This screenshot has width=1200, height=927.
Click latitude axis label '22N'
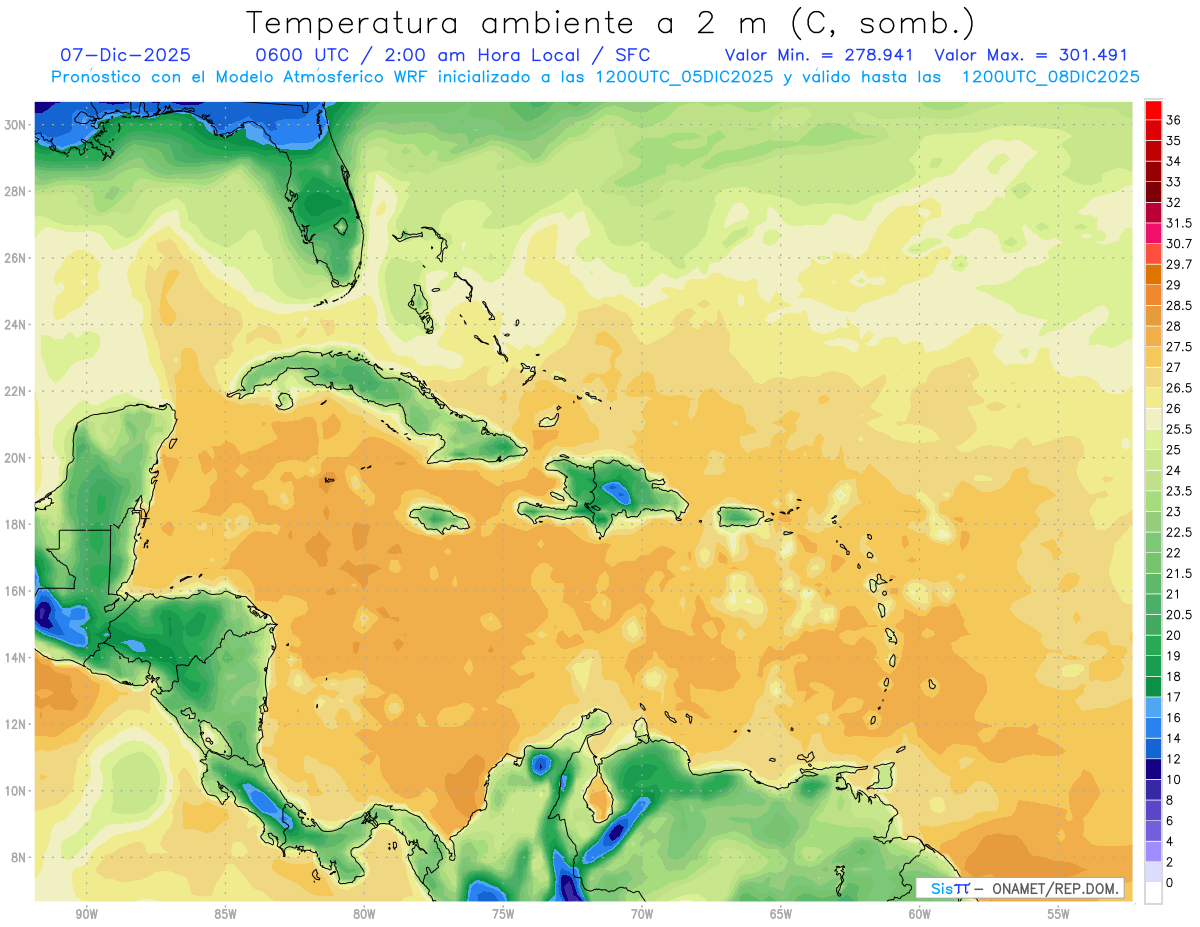tap(17, 391)
